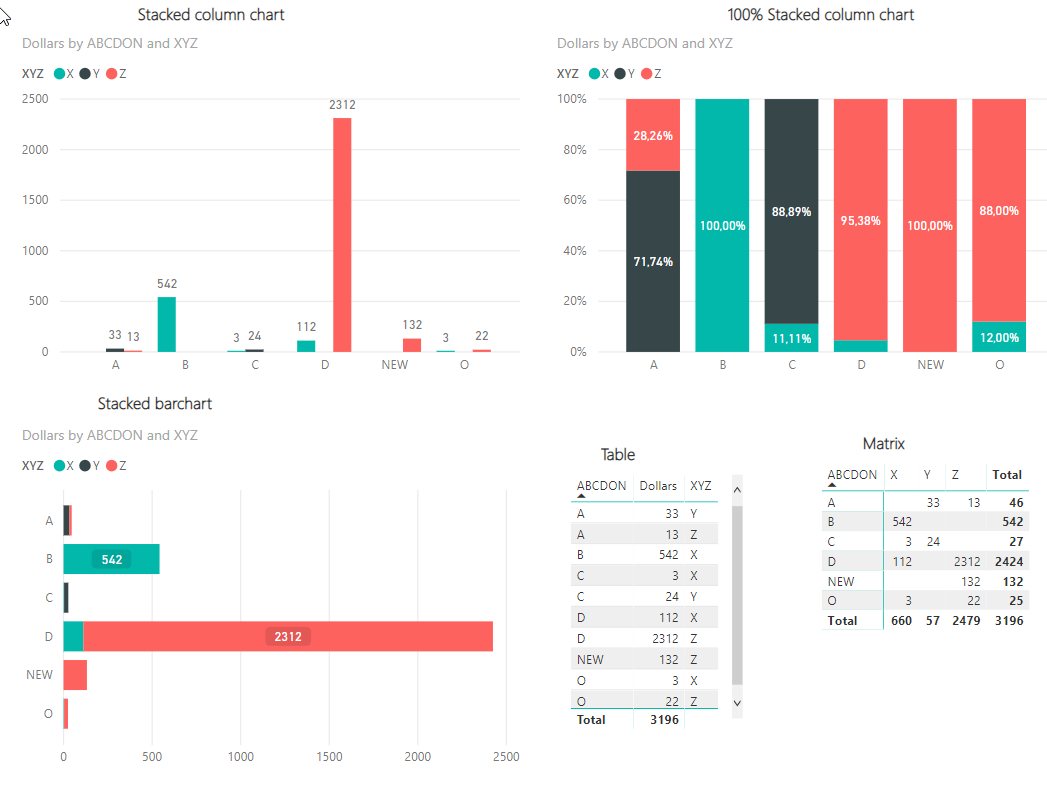Select Y legend marker in Stacked barchart
1047x800 pixels.
pyautogui.click(x=85, y=465)
